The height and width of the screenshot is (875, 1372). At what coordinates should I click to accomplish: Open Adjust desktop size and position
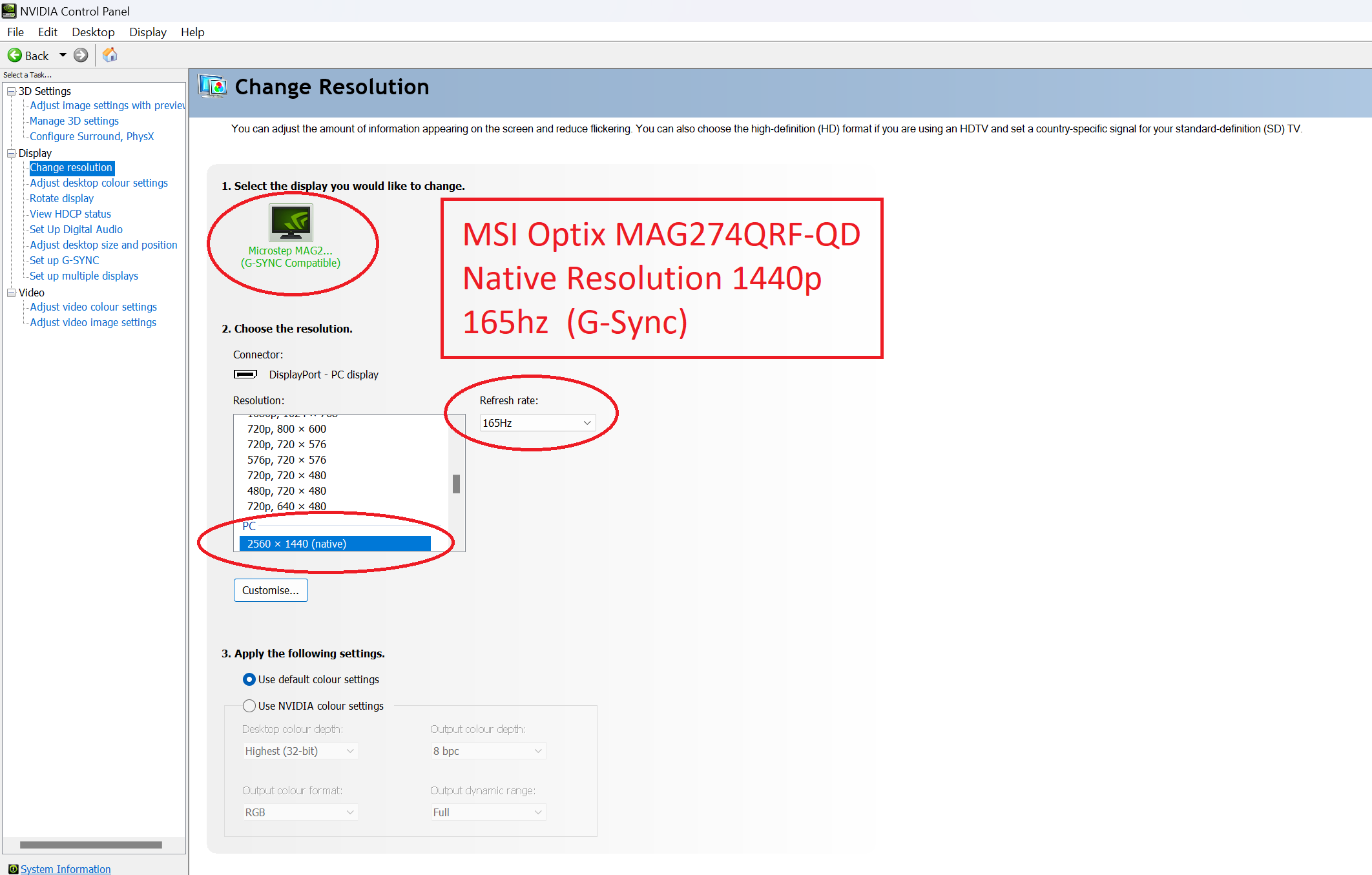pyautogui.click(x=103, y=245)
